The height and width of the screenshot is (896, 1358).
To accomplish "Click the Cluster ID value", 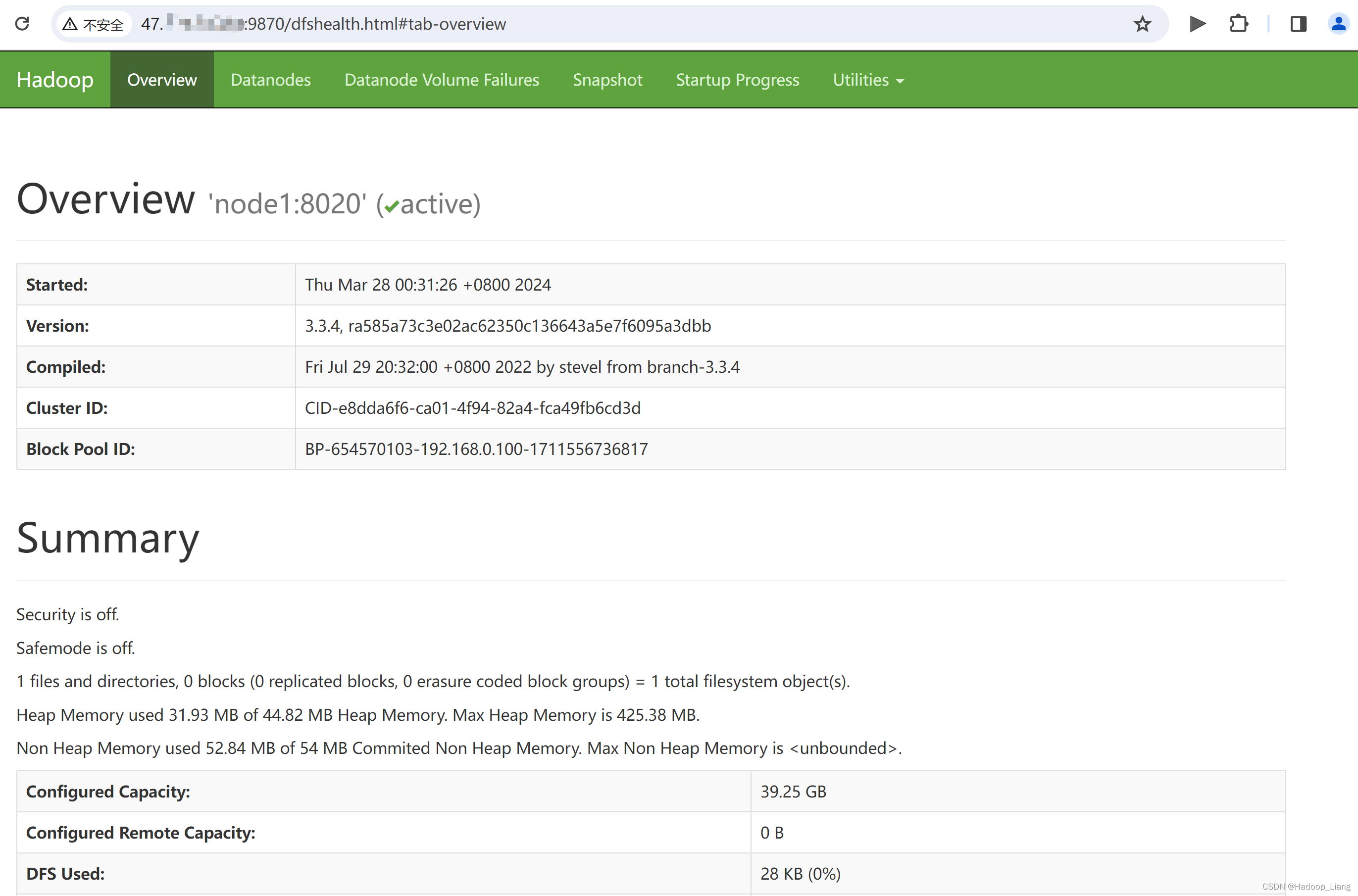I will pyautogui.click(x=472, y=408).
